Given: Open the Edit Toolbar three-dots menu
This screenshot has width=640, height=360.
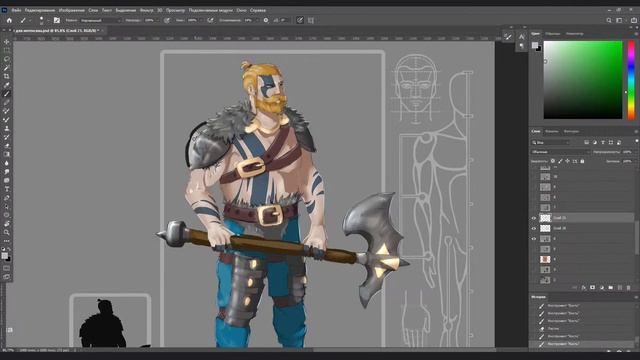Looking at the screenshot, I should [x=7, y=241].
